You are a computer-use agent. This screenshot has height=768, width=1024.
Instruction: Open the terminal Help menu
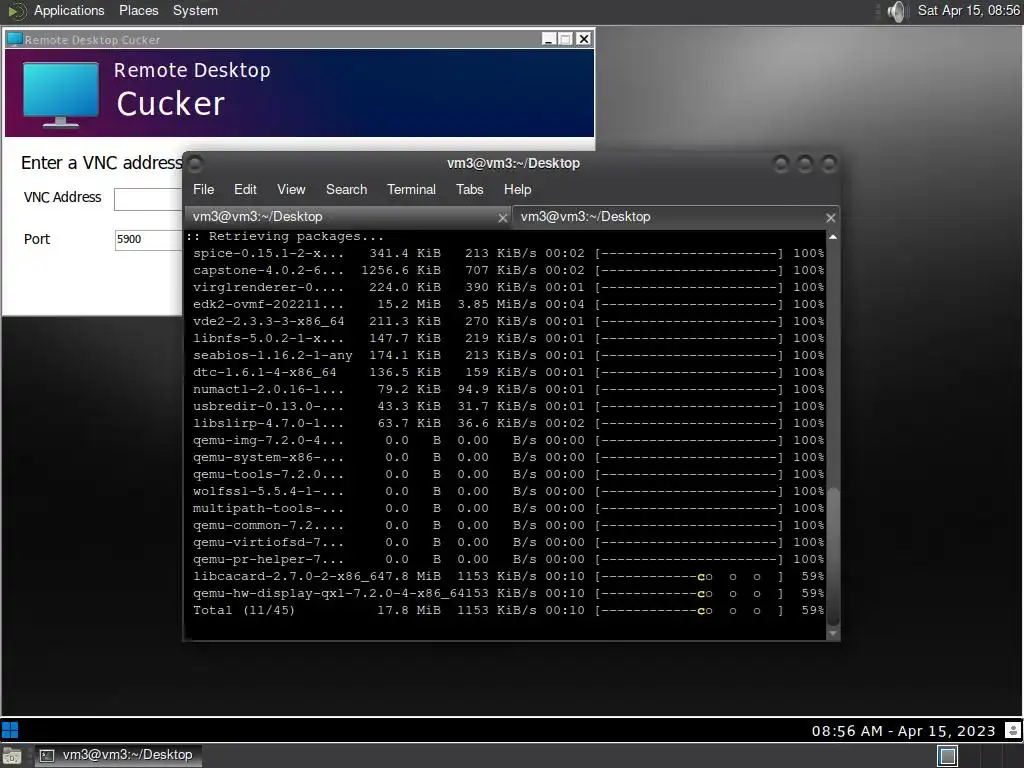(517, 189)
